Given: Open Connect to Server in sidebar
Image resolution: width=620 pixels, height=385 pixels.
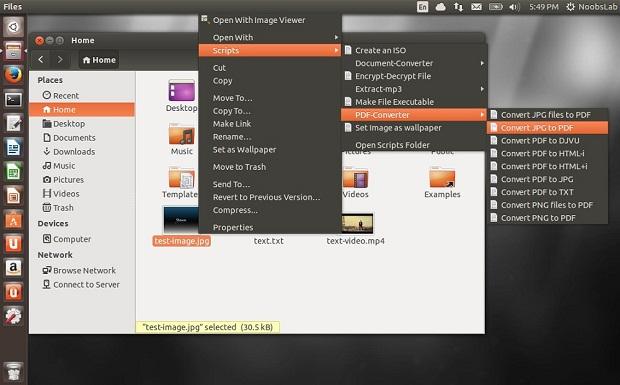Looking at the screenshot, I should click(x=82, y=285).
